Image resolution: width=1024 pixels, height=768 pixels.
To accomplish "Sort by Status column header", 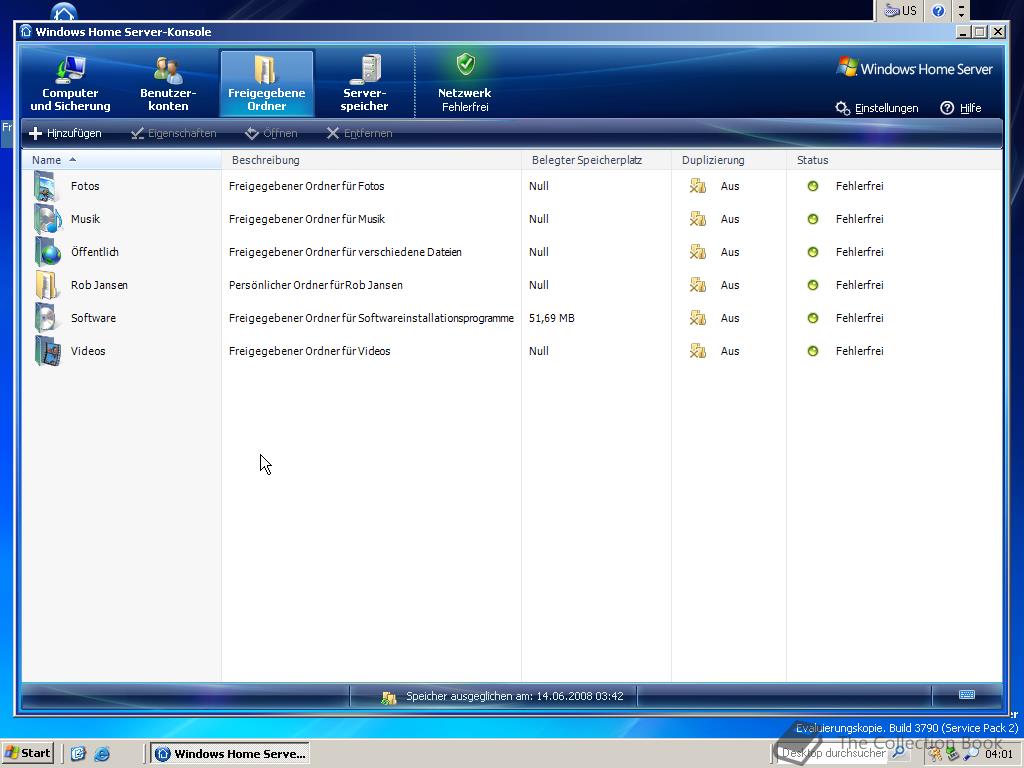I will pos(895,160).
